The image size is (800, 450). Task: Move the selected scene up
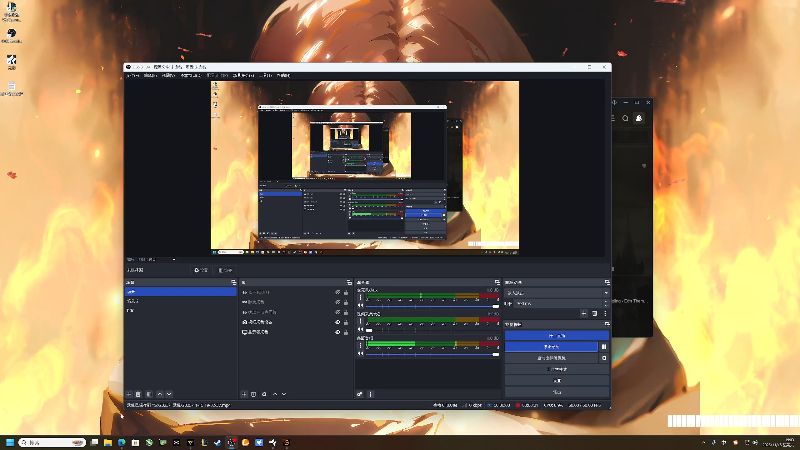[160, 394]
